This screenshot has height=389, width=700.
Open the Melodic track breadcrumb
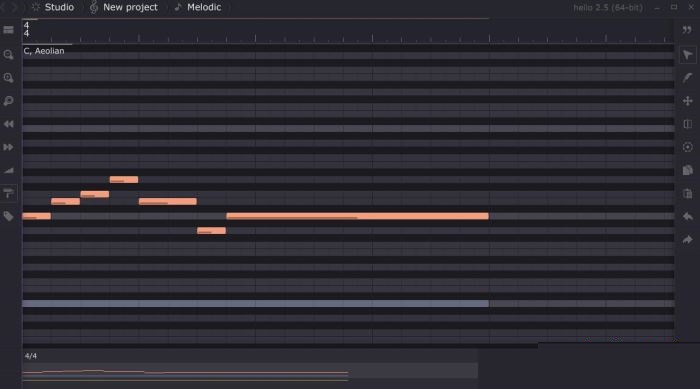click(x=204, y=7)
